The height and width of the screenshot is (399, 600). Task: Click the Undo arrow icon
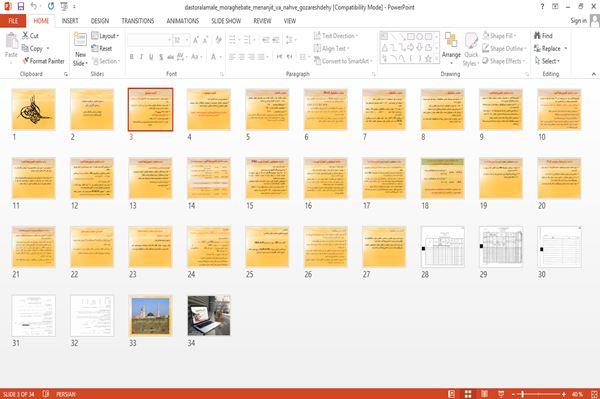[x=34, y=7]
